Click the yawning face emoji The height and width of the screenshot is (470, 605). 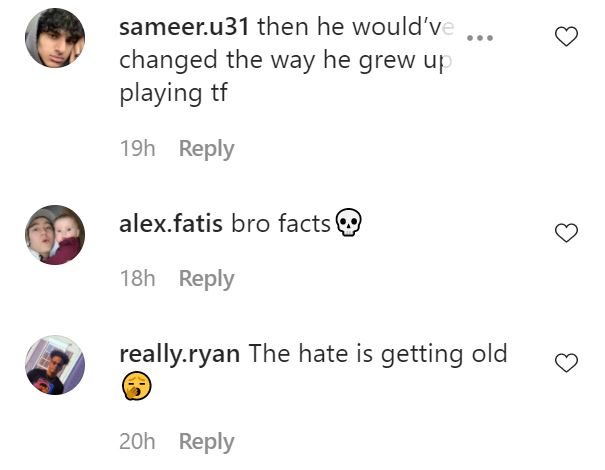[x=136, y=386]
